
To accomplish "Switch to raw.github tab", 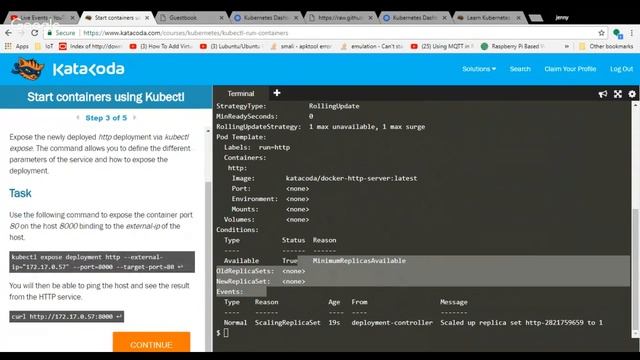I will (x=341, y=18).
